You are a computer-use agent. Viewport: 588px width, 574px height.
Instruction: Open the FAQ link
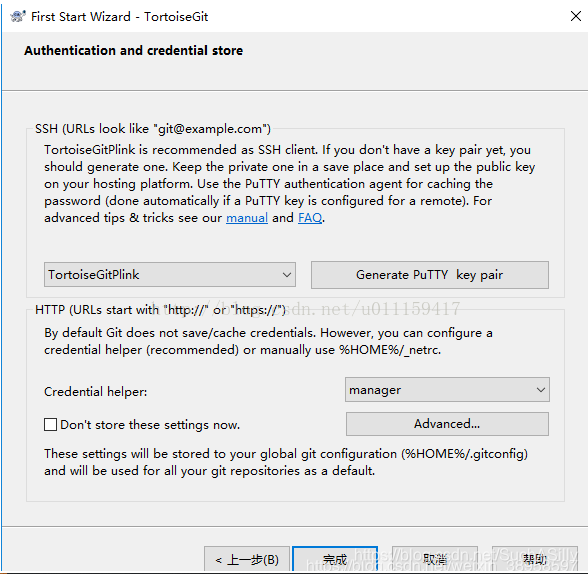coord(310,218)
